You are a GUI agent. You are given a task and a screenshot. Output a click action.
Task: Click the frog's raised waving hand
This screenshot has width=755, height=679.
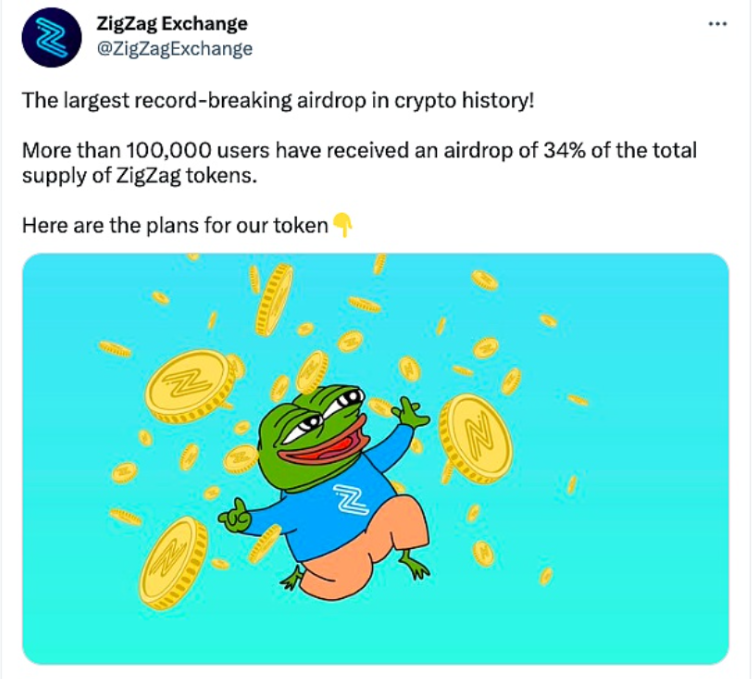(x=410, y=411)
